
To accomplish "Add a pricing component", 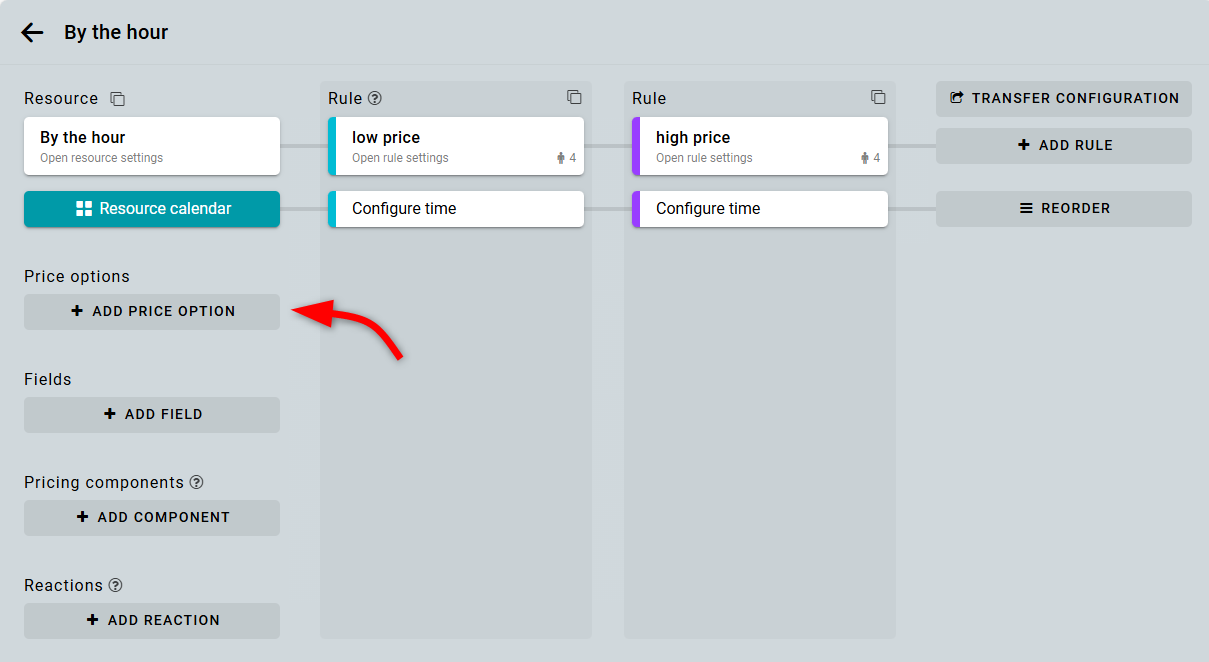I will (x=152, y=518).
